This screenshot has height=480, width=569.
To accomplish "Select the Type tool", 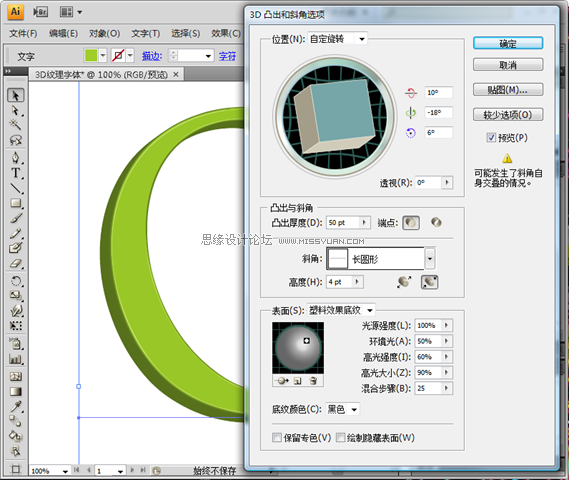I will click(16, 173).
